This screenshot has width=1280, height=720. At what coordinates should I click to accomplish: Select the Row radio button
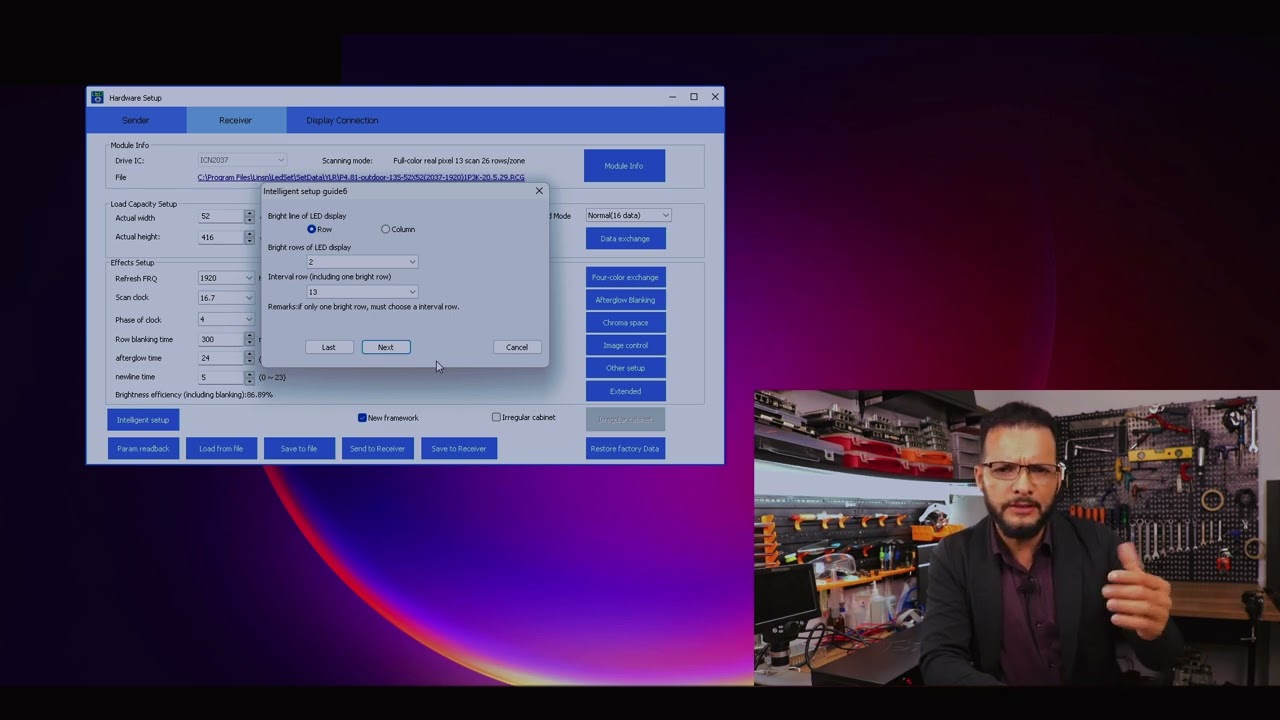point(312,229)
